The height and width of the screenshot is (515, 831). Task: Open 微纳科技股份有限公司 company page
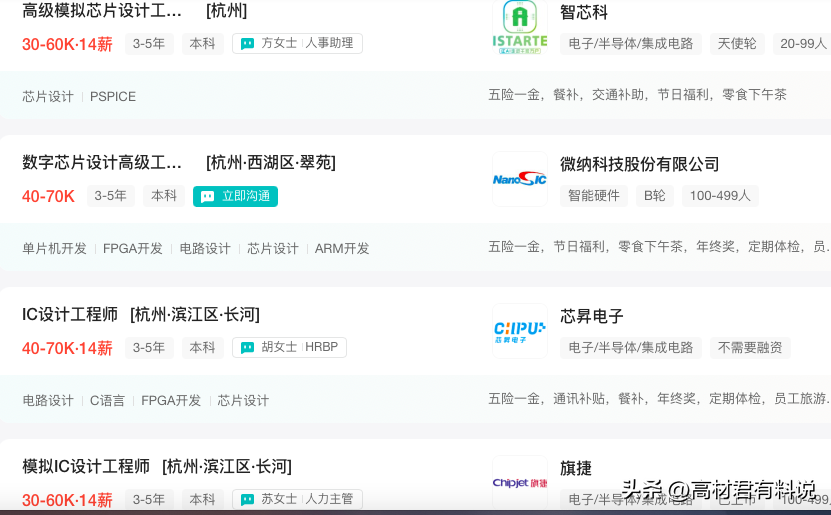click(x=640, y=164)
